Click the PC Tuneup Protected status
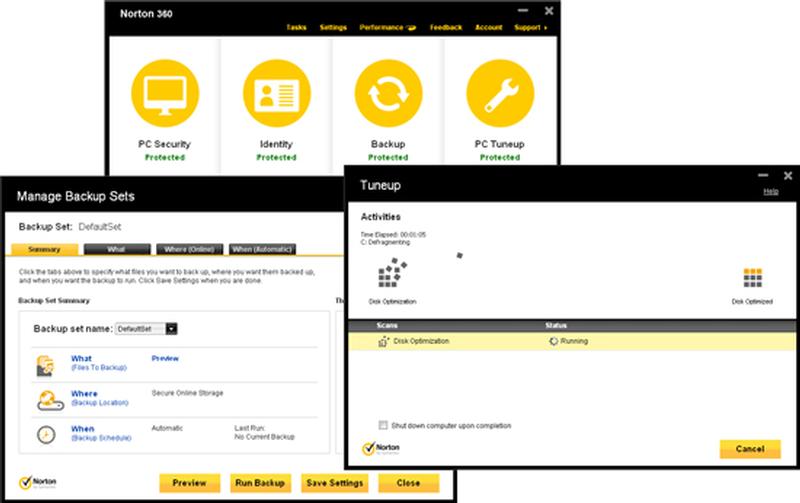The height and width of the screenshot is (503, 800). [x=500, y=158]
